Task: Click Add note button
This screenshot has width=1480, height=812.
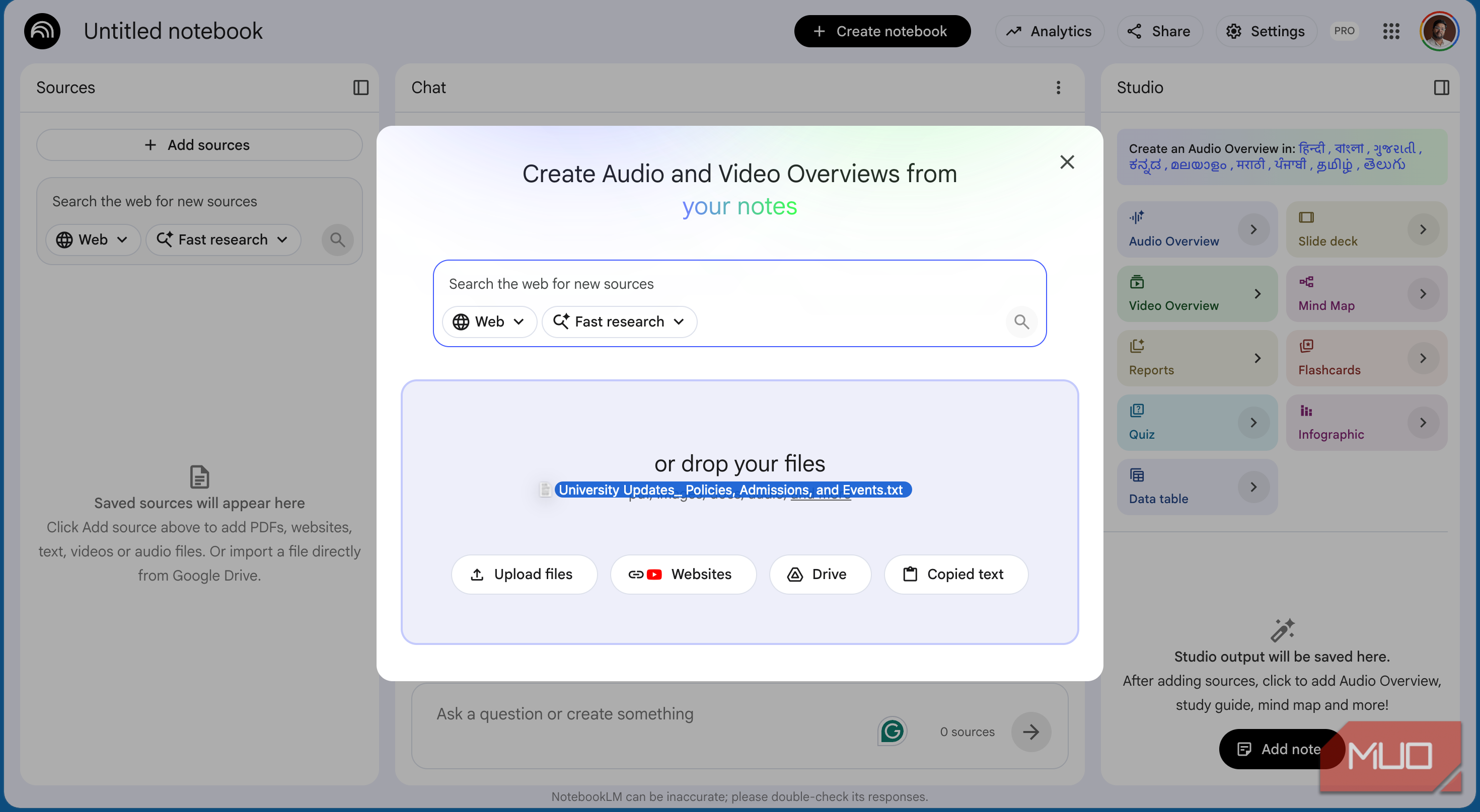Action: pyautogui.click(x=1281, y=748)
